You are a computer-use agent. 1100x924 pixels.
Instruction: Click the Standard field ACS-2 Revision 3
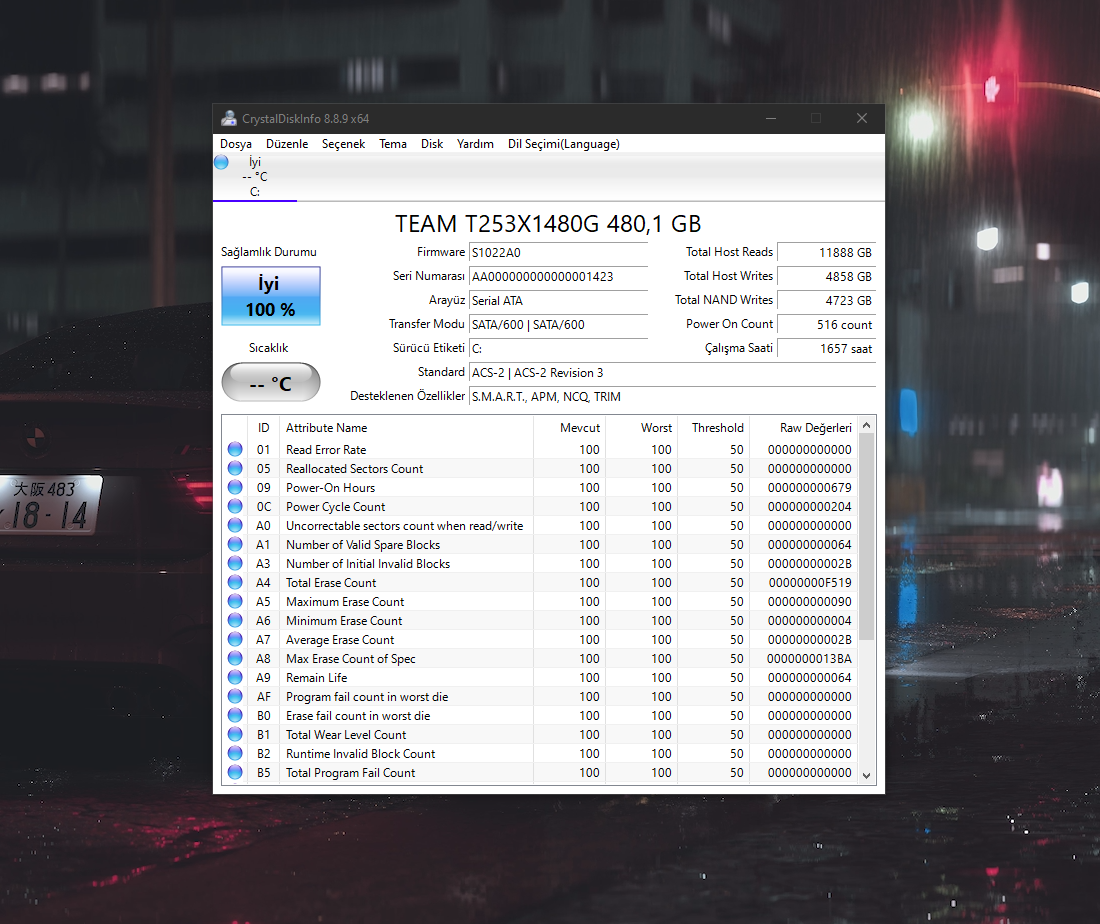click(673, 373)
